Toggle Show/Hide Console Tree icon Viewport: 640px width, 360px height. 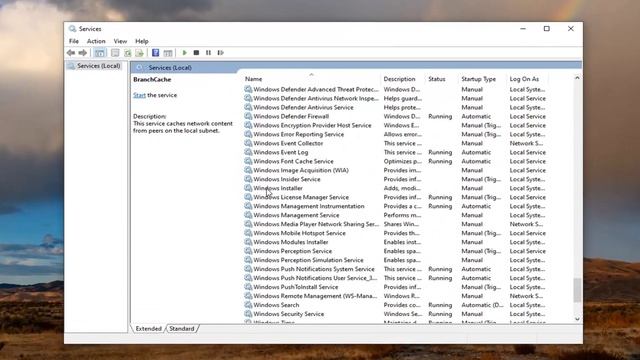coord(99,53)
